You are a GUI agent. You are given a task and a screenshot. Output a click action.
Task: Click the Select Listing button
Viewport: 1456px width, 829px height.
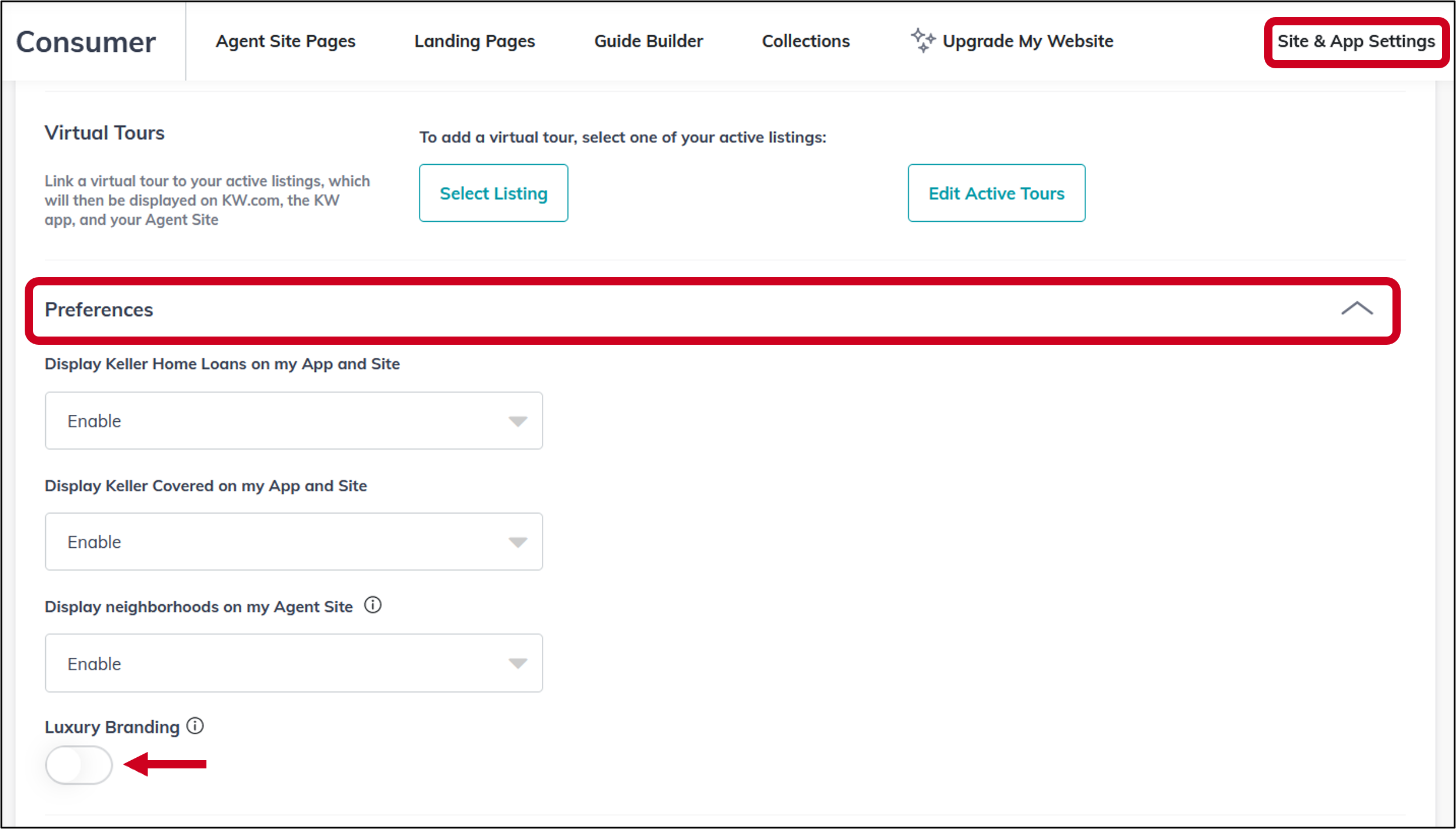click(x=494, y=193)
